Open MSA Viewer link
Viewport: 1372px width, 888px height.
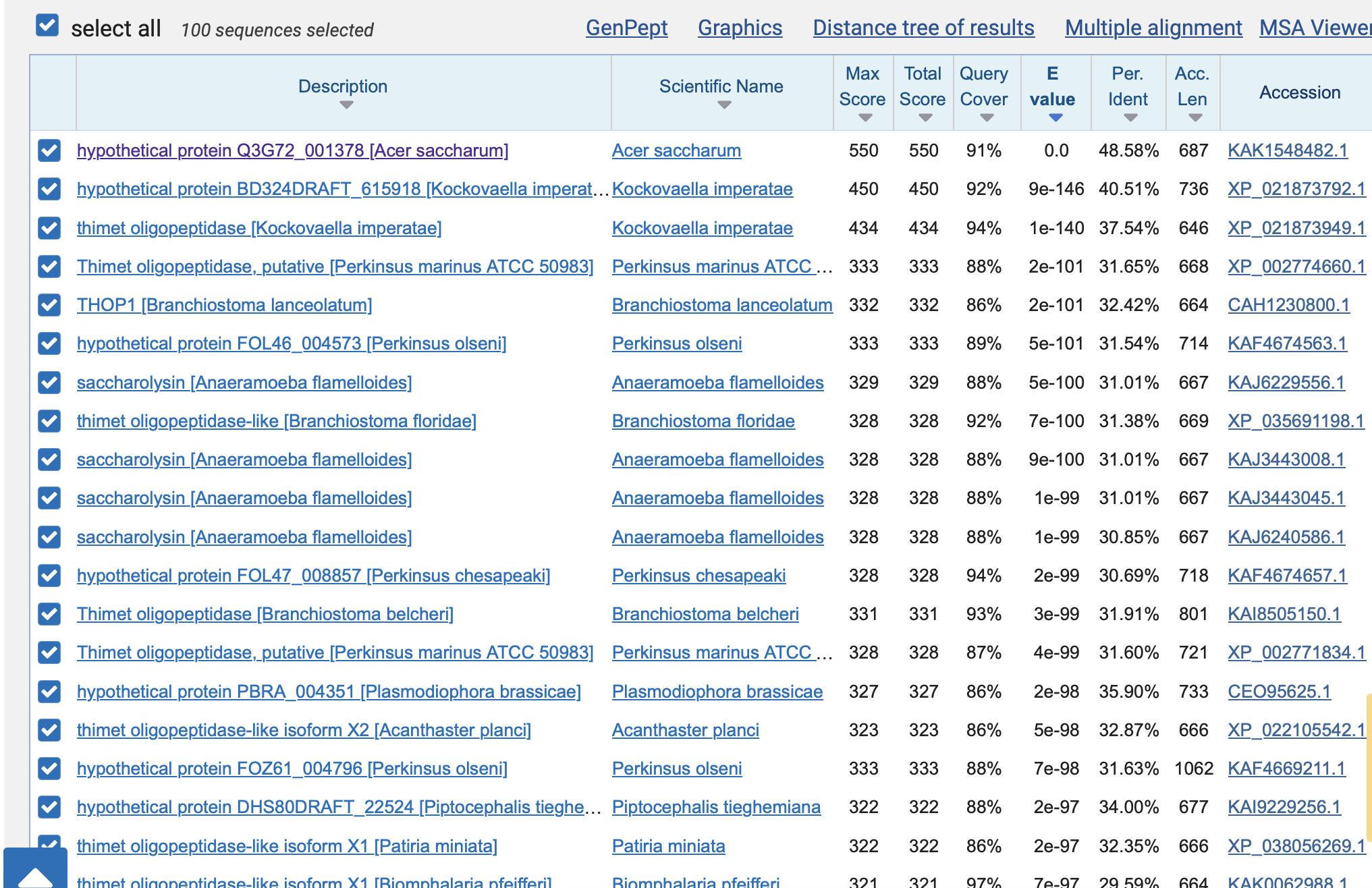(1315, 28)
